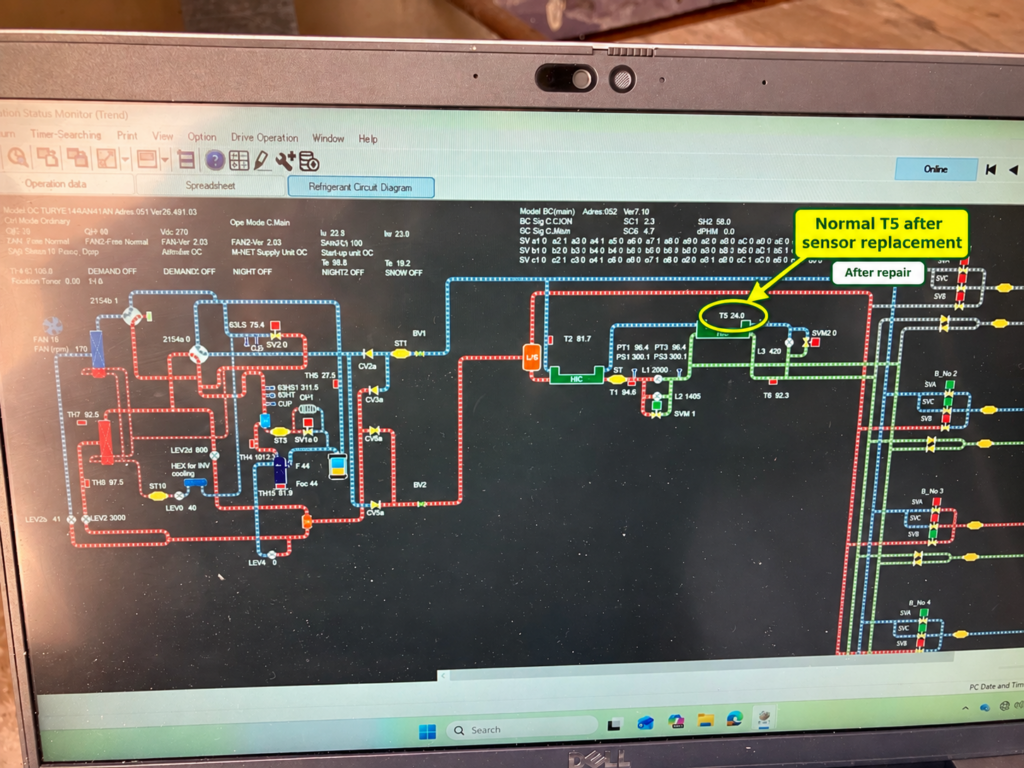Click the LEV2 3000 value label

pos(107,518)
